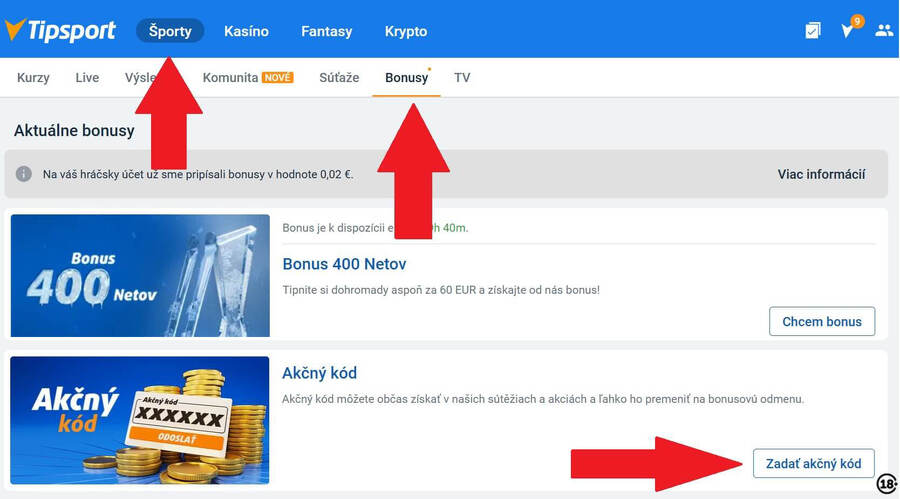Switch to the Live tab
Screen dimensions: 900x499
[x=87, y=78]
